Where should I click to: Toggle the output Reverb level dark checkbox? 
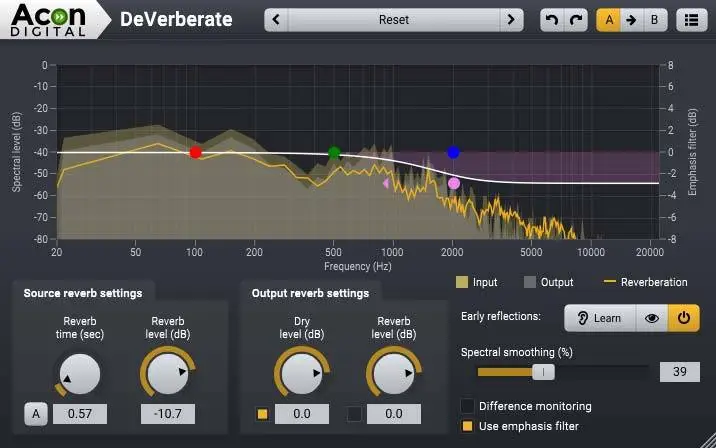click(x=354, y=414)
